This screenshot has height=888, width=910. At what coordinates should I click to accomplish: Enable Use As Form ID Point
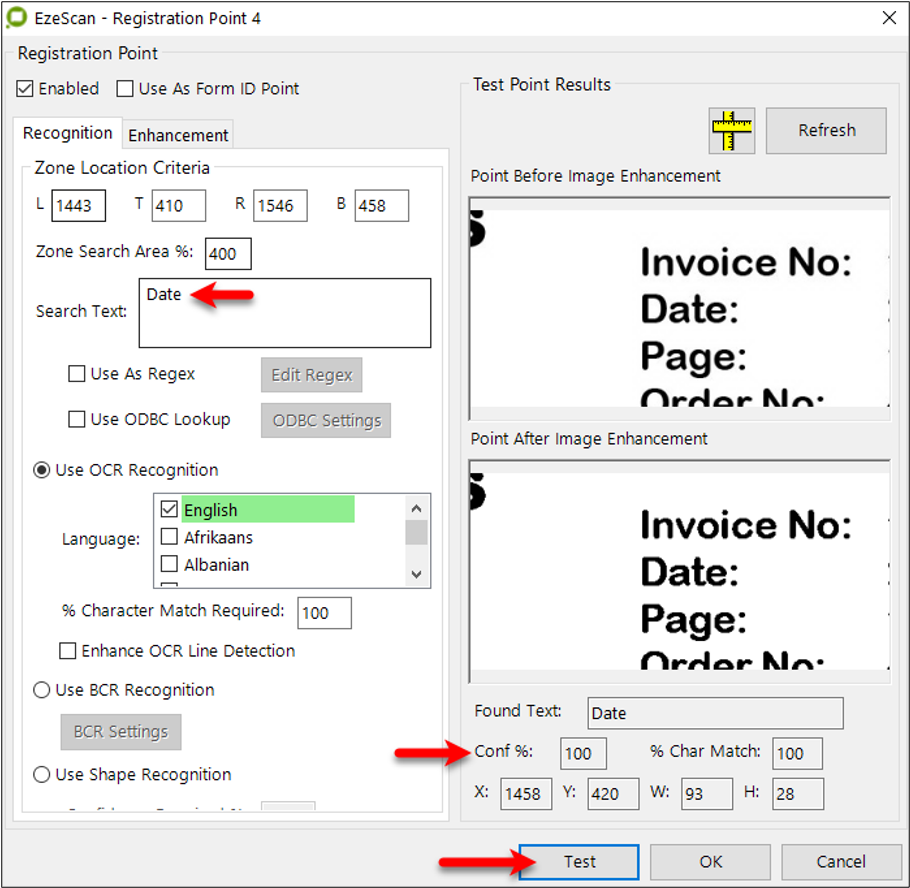coord(125,89)
